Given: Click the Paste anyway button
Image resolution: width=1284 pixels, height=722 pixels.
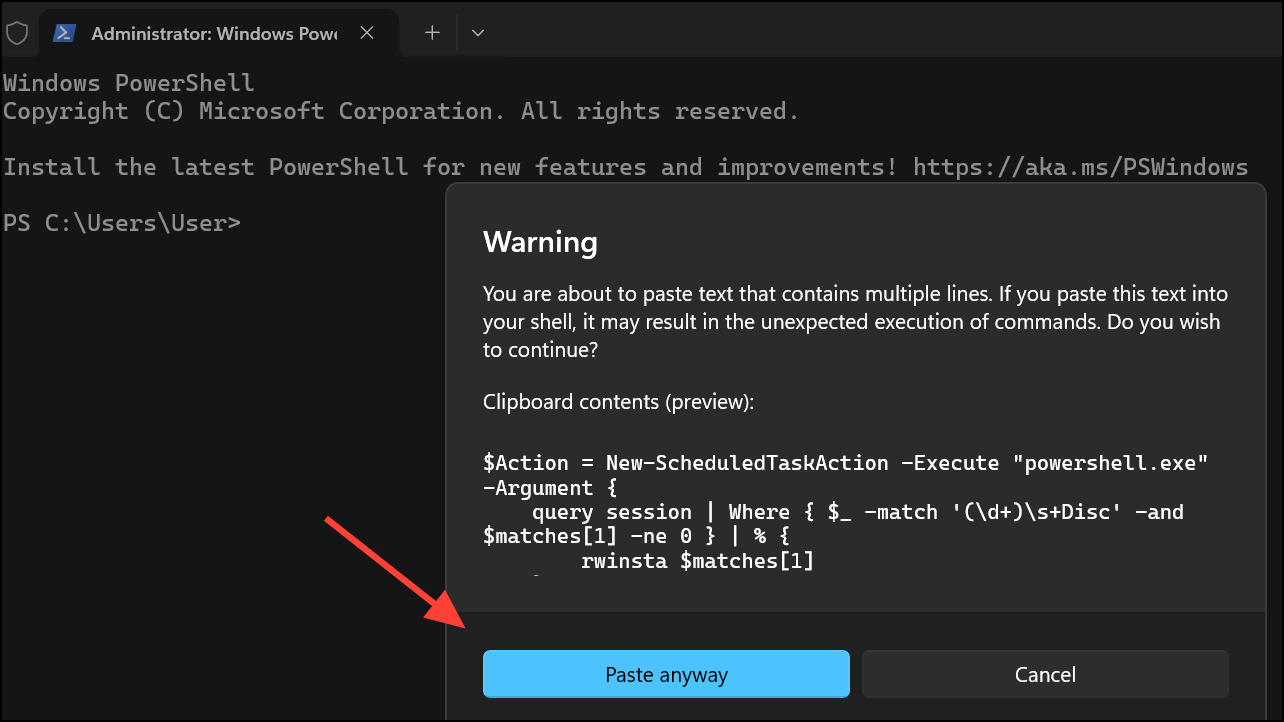Looking at the screenshot, I should pyautogui.click(x=666, y=674).
